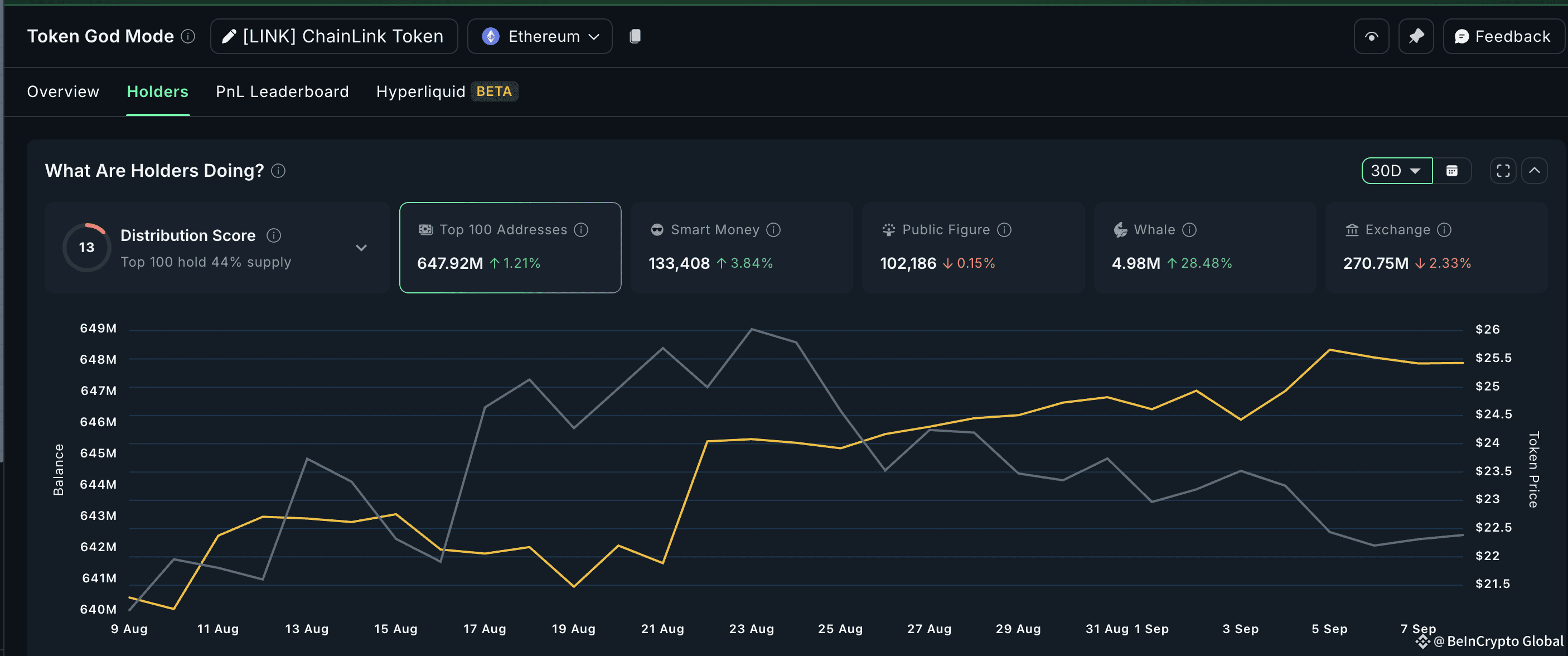Click the 102,186 Public Figure value

click(908, 263)
